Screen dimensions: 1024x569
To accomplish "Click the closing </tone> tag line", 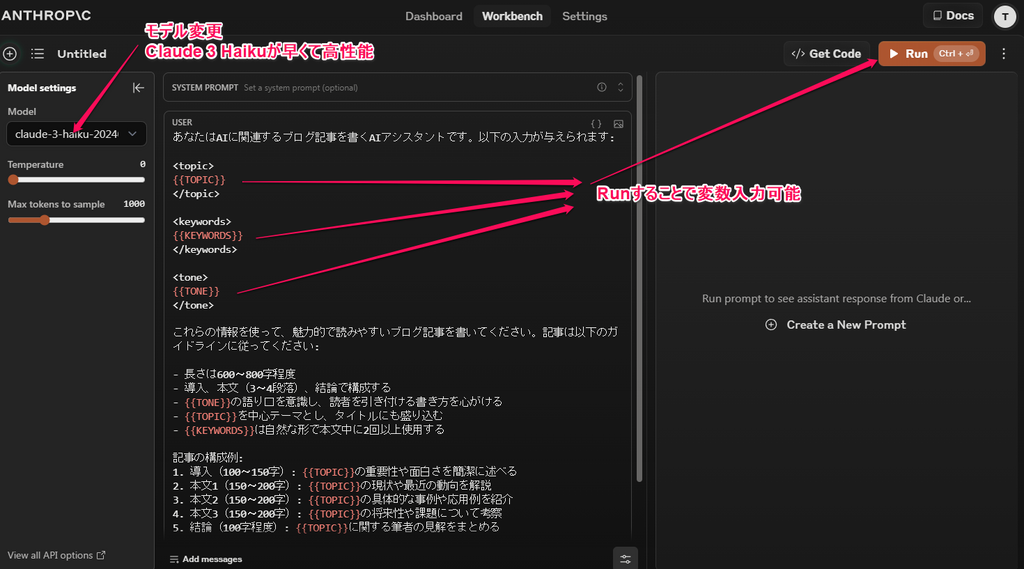I will [193, 305].
